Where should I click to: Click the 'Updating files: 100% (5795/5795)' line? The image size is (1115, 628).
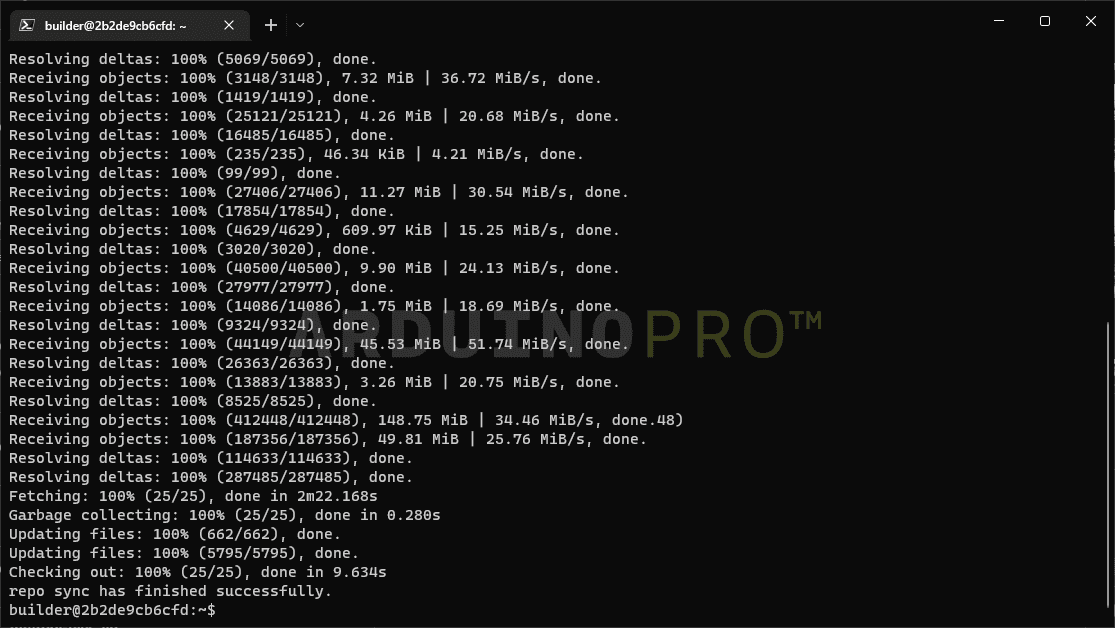(184, 553)
